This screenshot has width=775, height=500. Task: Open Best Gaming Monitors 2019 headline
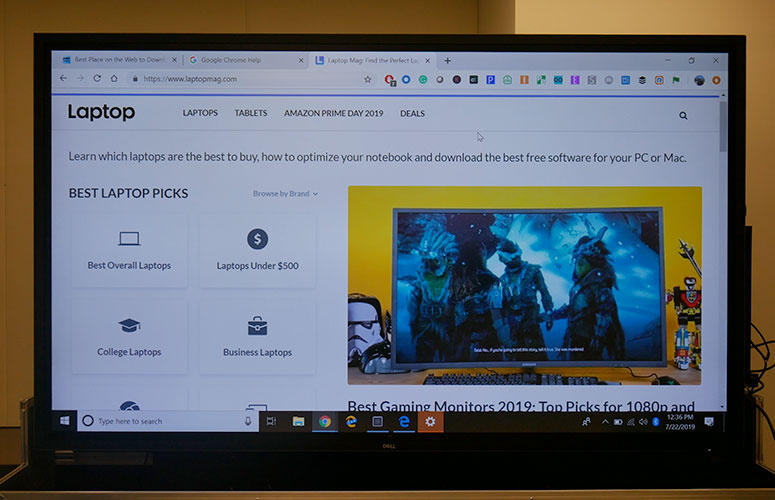point(521,407)
